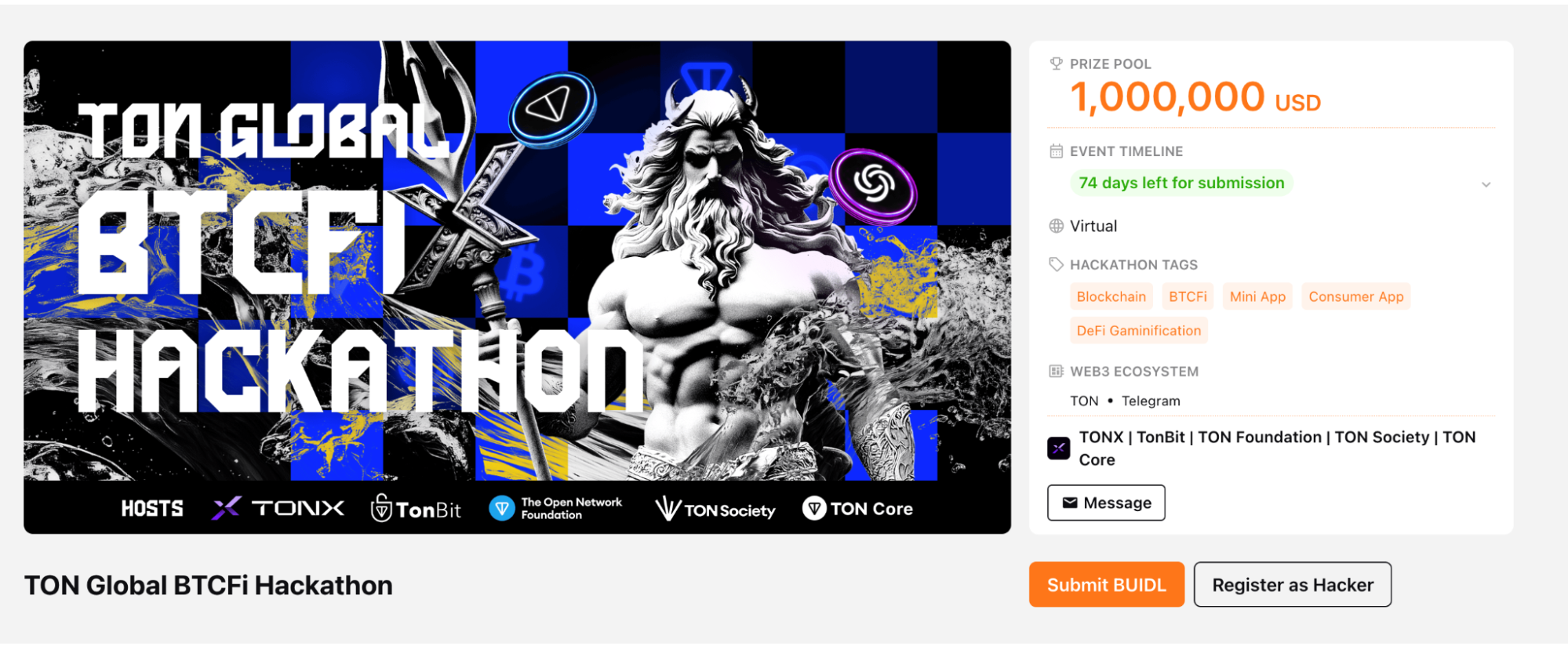Image resolution: width=1568 pixels, height=646 pixels.
Task: Select the BTCFi tag
Action: pos(1188,296)
